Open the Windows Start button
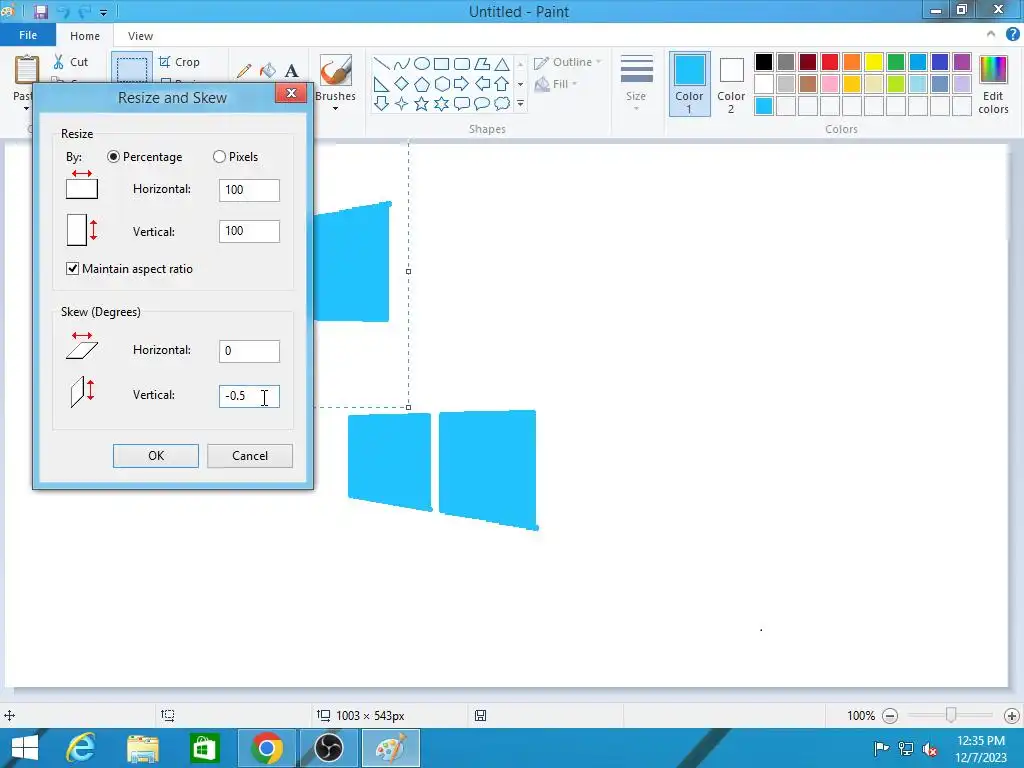 [25, 748]
